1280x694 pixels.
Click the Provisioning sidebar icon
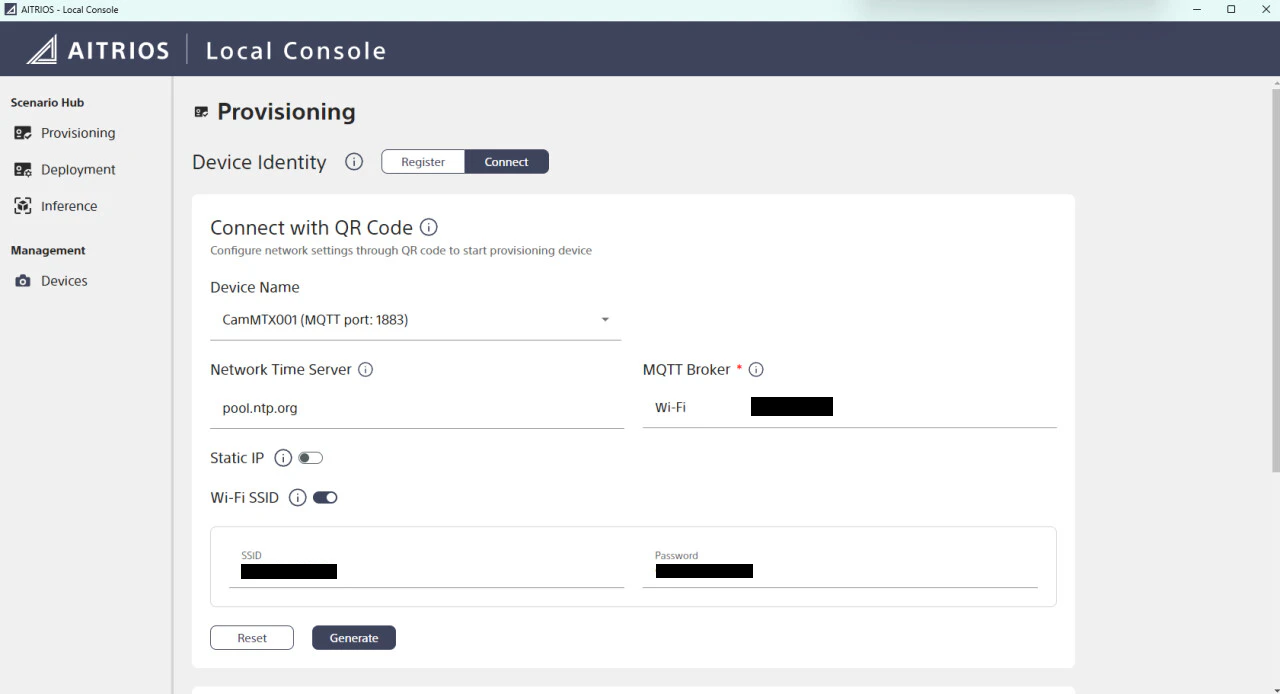23,133
